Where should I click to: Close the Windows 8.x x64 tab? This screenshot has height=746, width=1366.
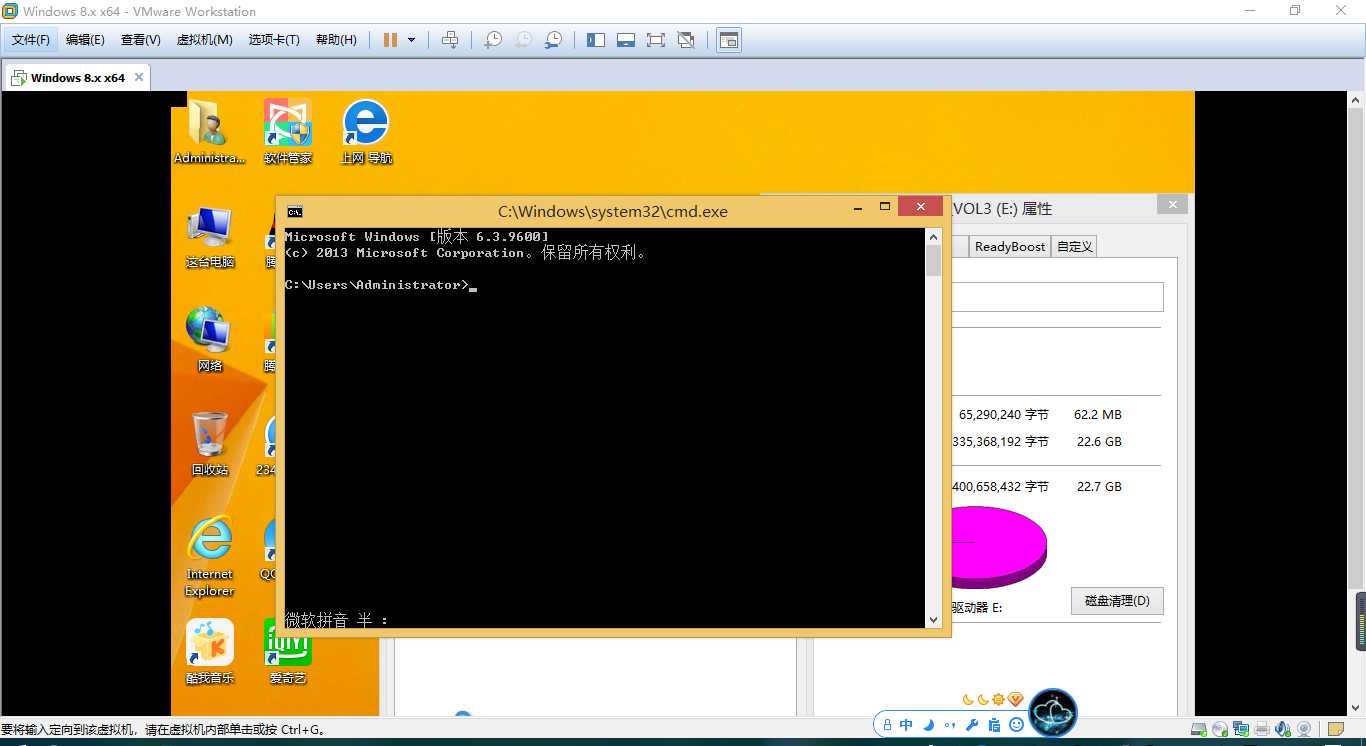point(139,77)
